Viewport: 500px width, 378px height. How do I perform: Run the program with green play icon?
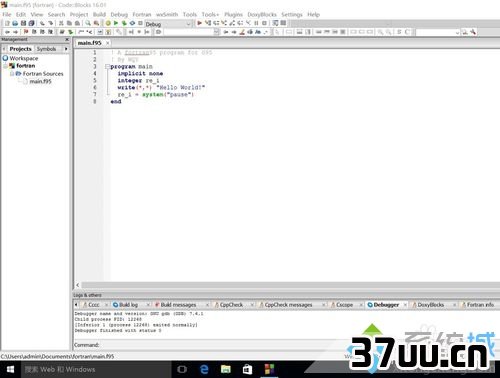click(x=116, y=23)
